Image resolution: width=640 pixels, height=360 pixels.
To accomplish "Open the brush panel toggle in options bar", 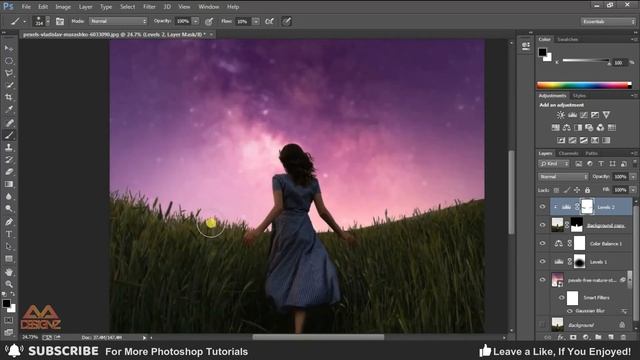I will (60, 21).
